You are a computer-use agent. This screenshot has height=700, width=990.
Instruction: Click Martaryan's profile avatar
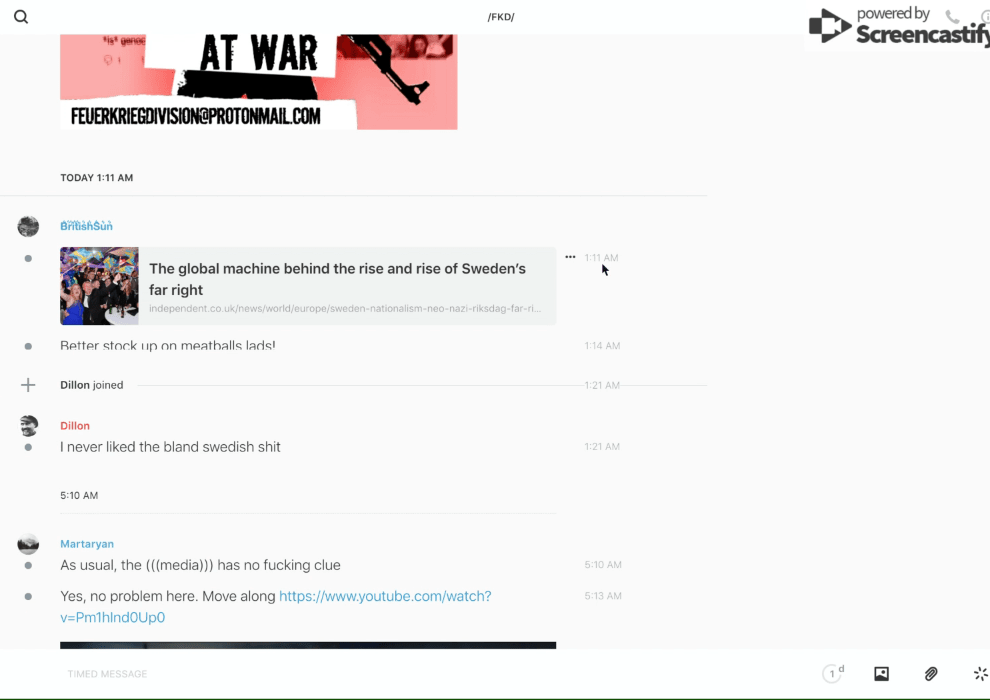pyautogui.click(x=28, y=544)
